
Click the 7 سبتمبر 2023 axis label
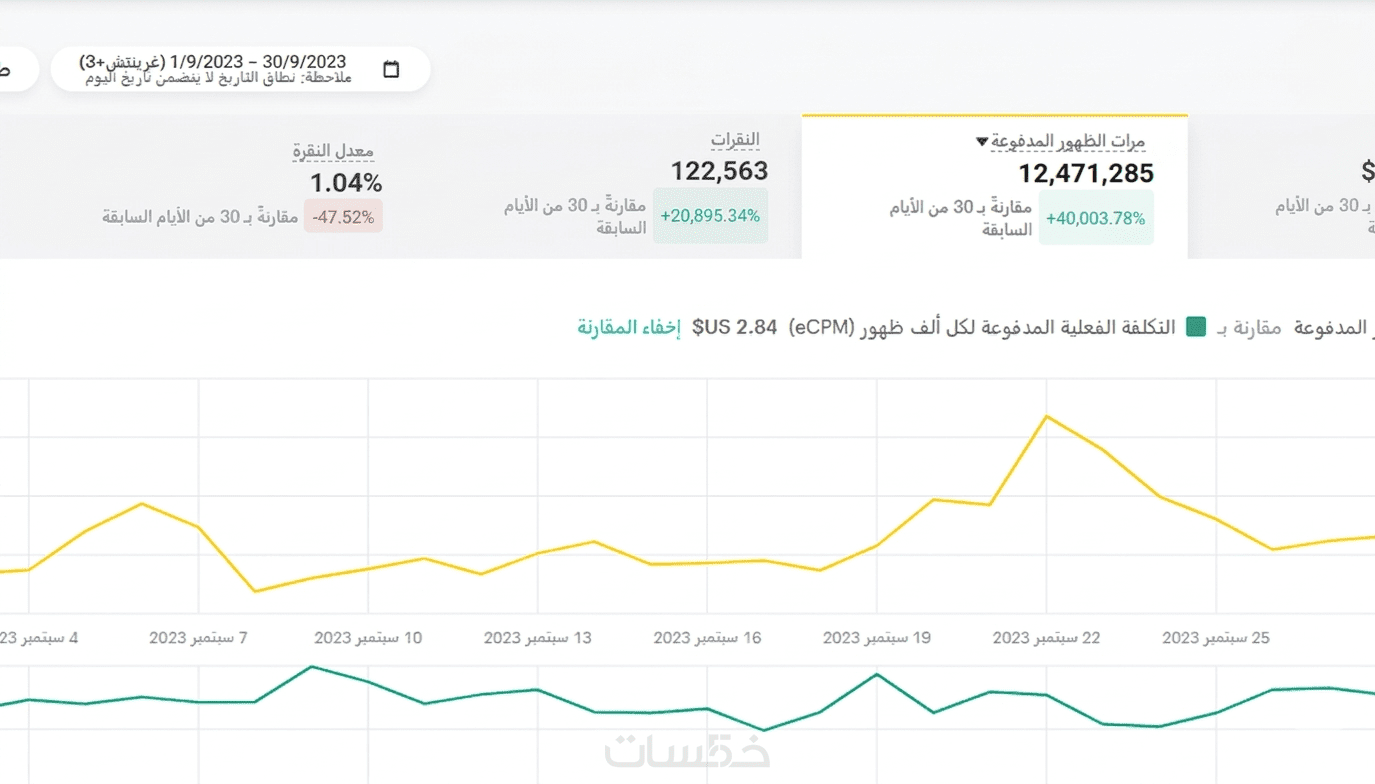(198, 638)
